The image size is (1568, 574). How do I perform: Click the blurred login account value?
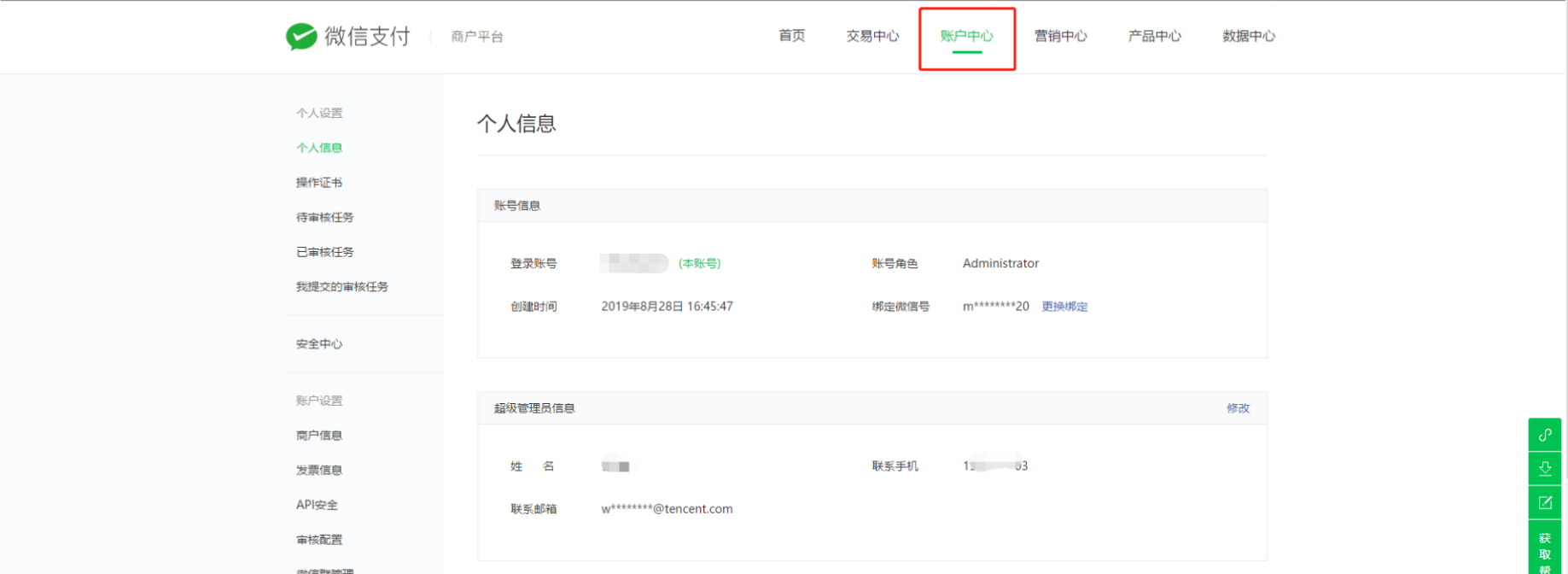pos(633,263)
